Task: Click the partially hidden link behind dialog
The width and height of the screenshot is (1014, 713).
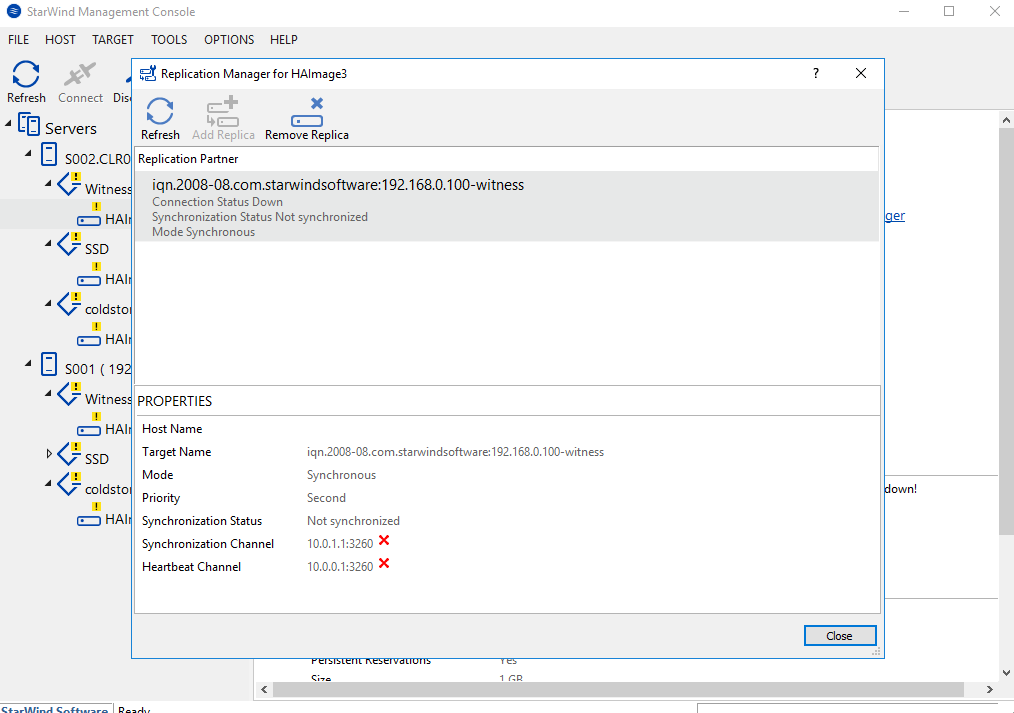Action: (x=895, y=216)
